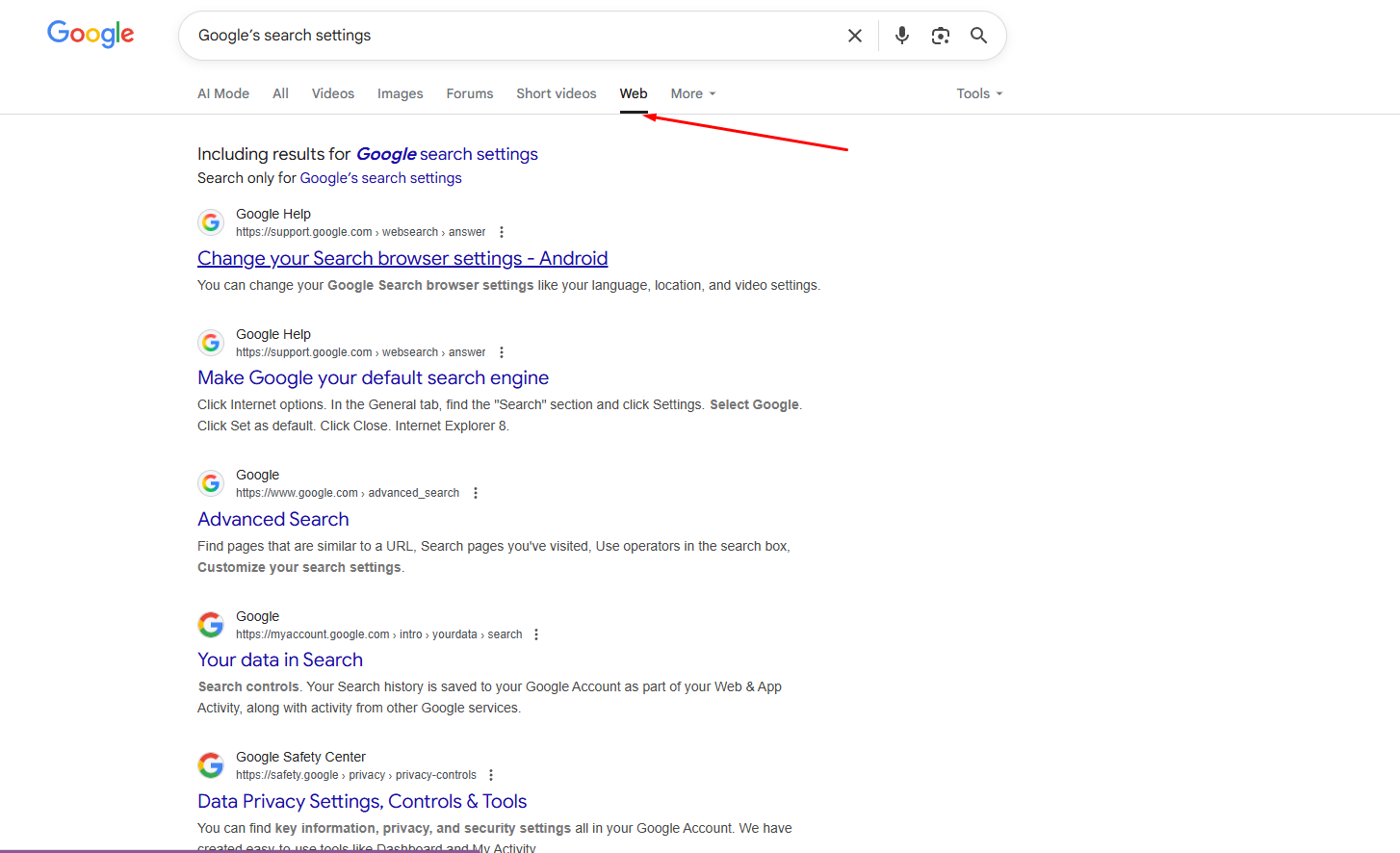Click the microphone icon to search by voice

(x=901, y=35)
